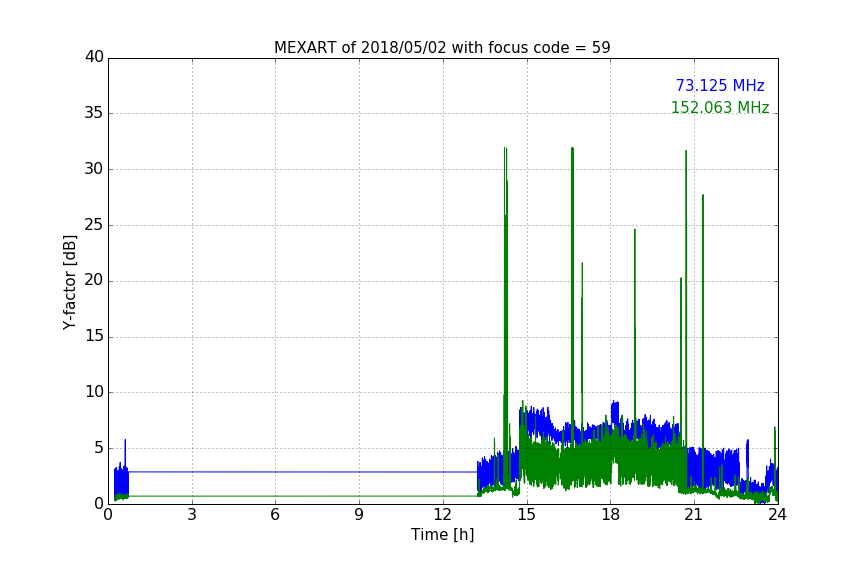Click the y-axis tick label '20'

coord(94,280)
